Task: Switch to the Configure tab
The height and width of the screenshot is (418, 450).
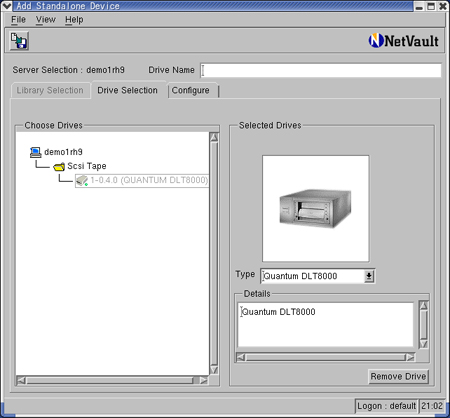Action: click(x=191, y=90)
